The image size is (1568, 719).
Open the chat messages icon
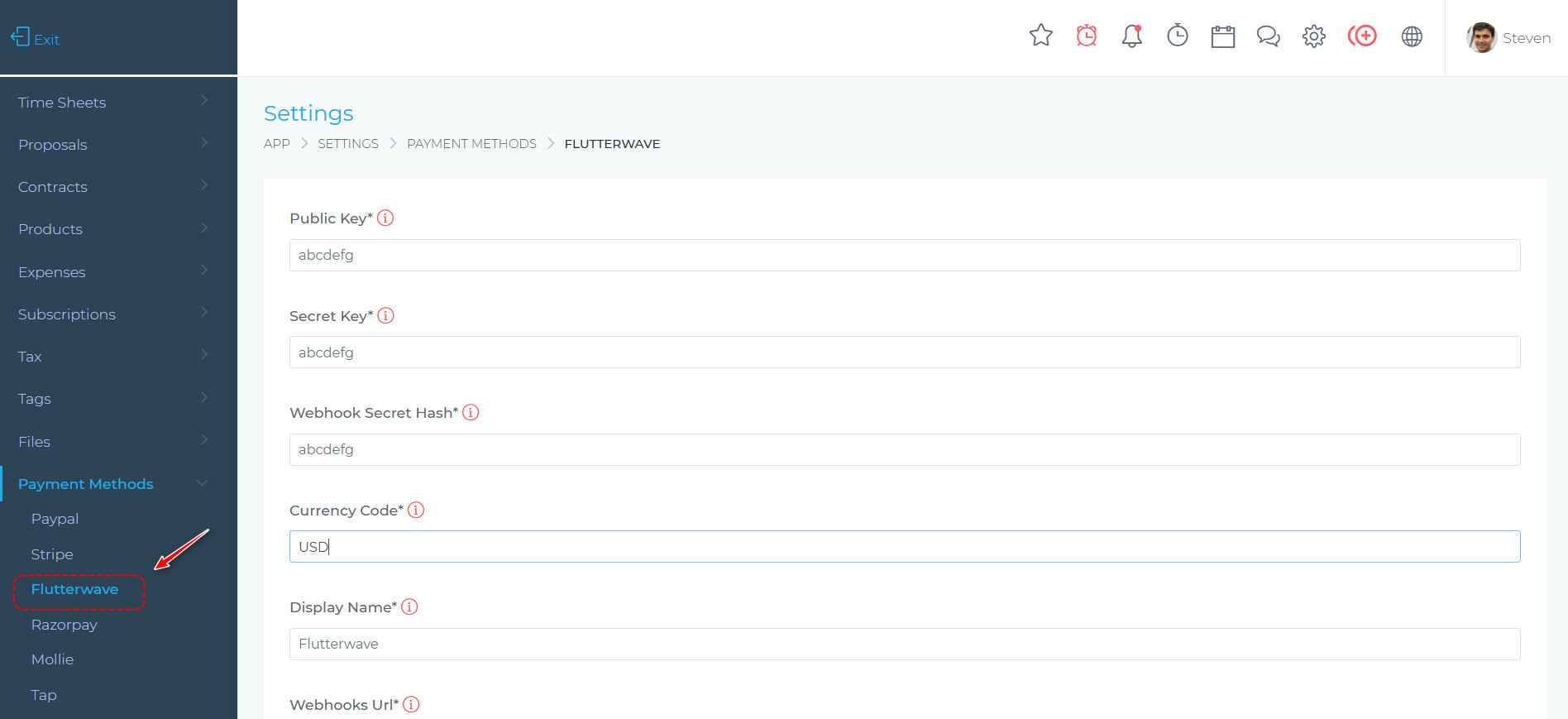(1268, 36)
